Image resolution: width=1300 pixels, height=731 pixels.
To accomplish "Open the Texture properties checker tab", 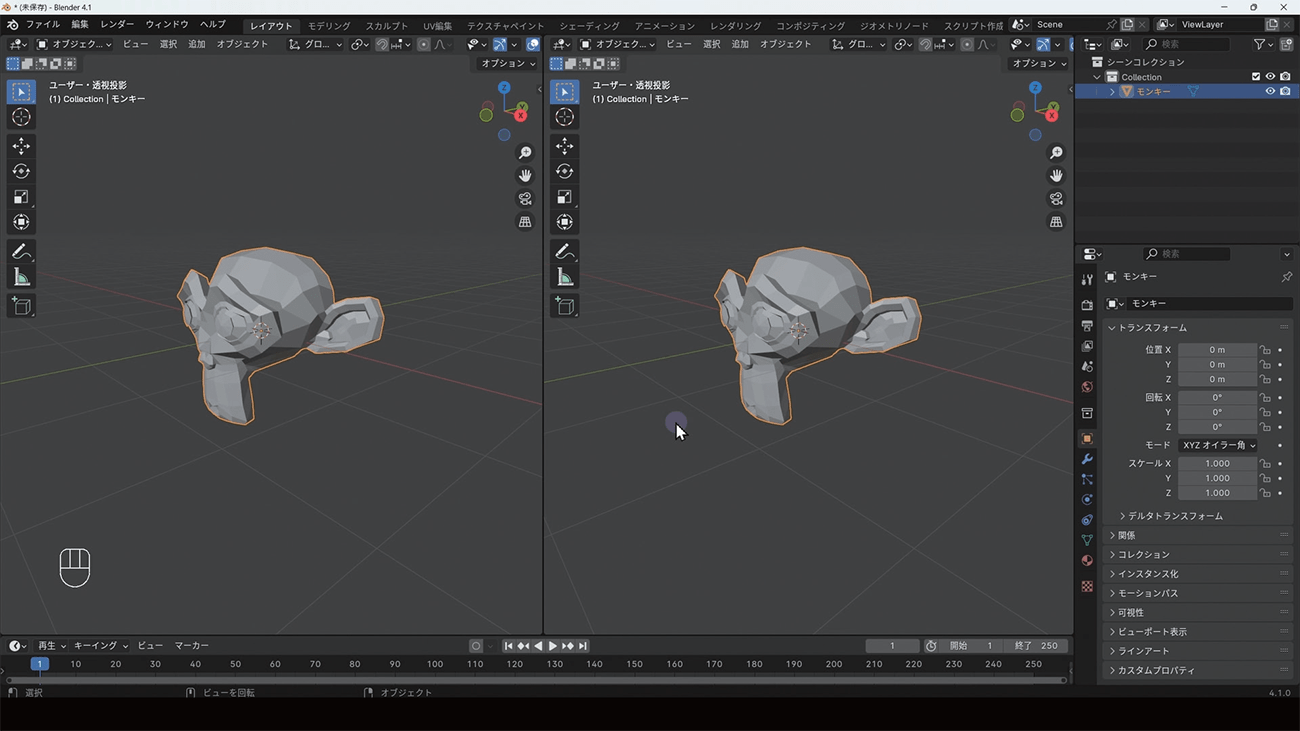I will click(1087, 587).
